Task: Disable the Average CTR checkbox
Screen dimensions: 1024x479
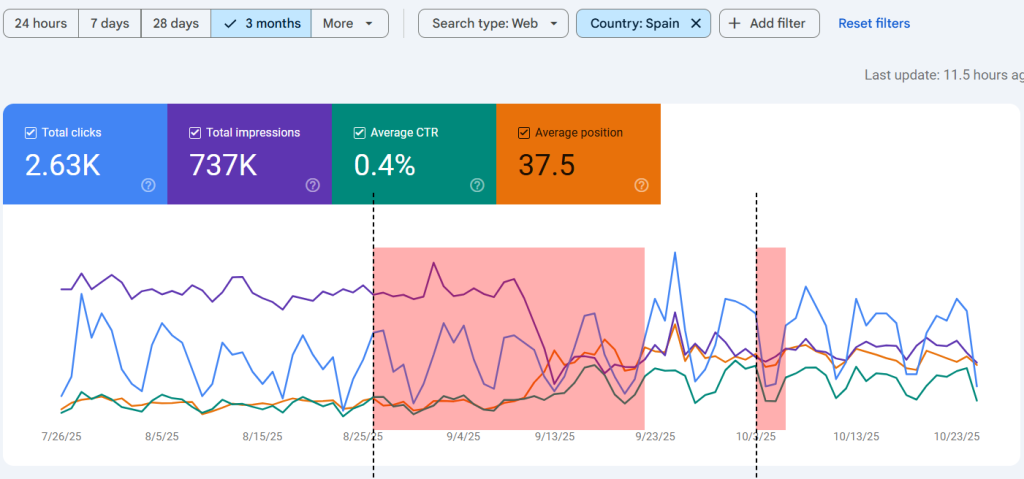Action: tap(359, 133)
